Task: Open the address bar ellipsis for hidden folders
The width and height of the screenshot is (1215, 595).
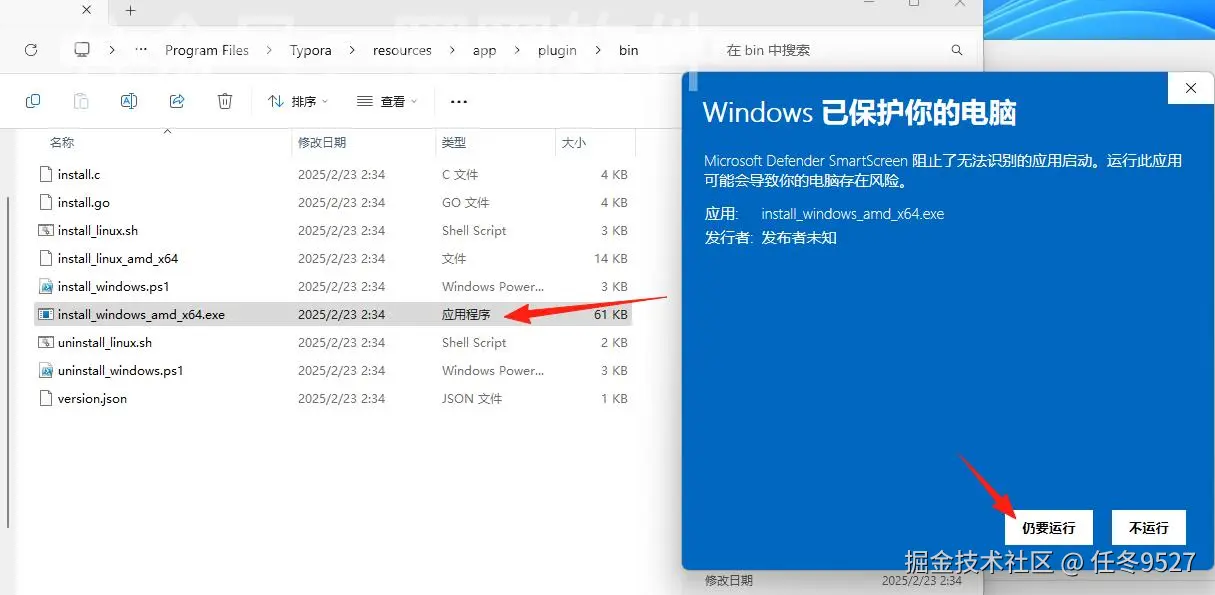Action: [141, 49]
